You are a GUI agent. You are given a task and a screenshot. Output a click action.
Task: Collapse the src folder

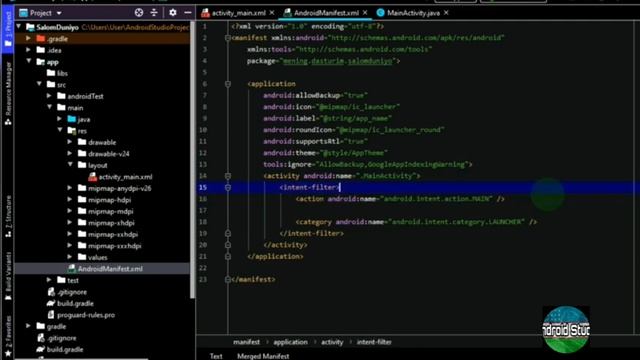point(39,84)
